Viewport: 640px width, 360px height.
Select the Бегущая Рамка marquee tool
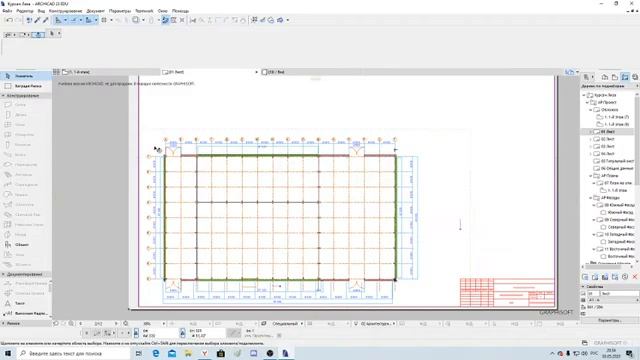click(x=25, y=86)
